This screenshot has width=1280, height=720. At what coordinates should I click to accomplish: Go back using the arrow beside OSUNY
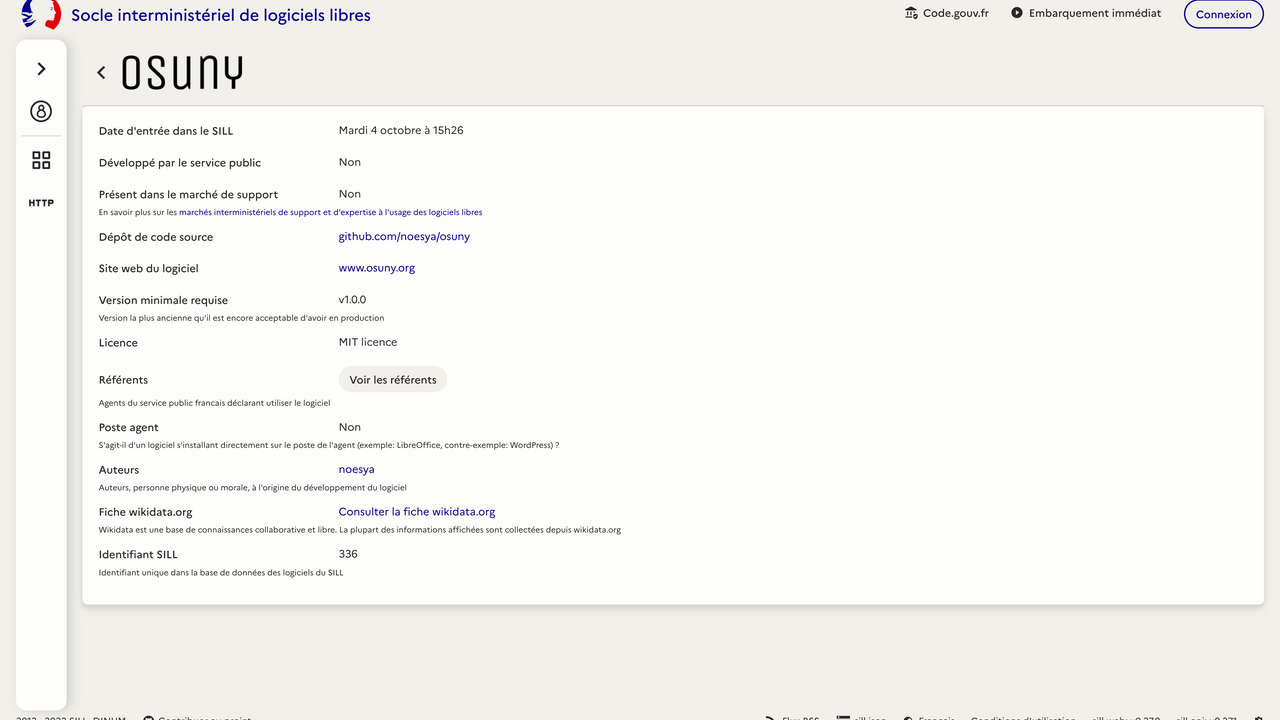coord(101,72)
